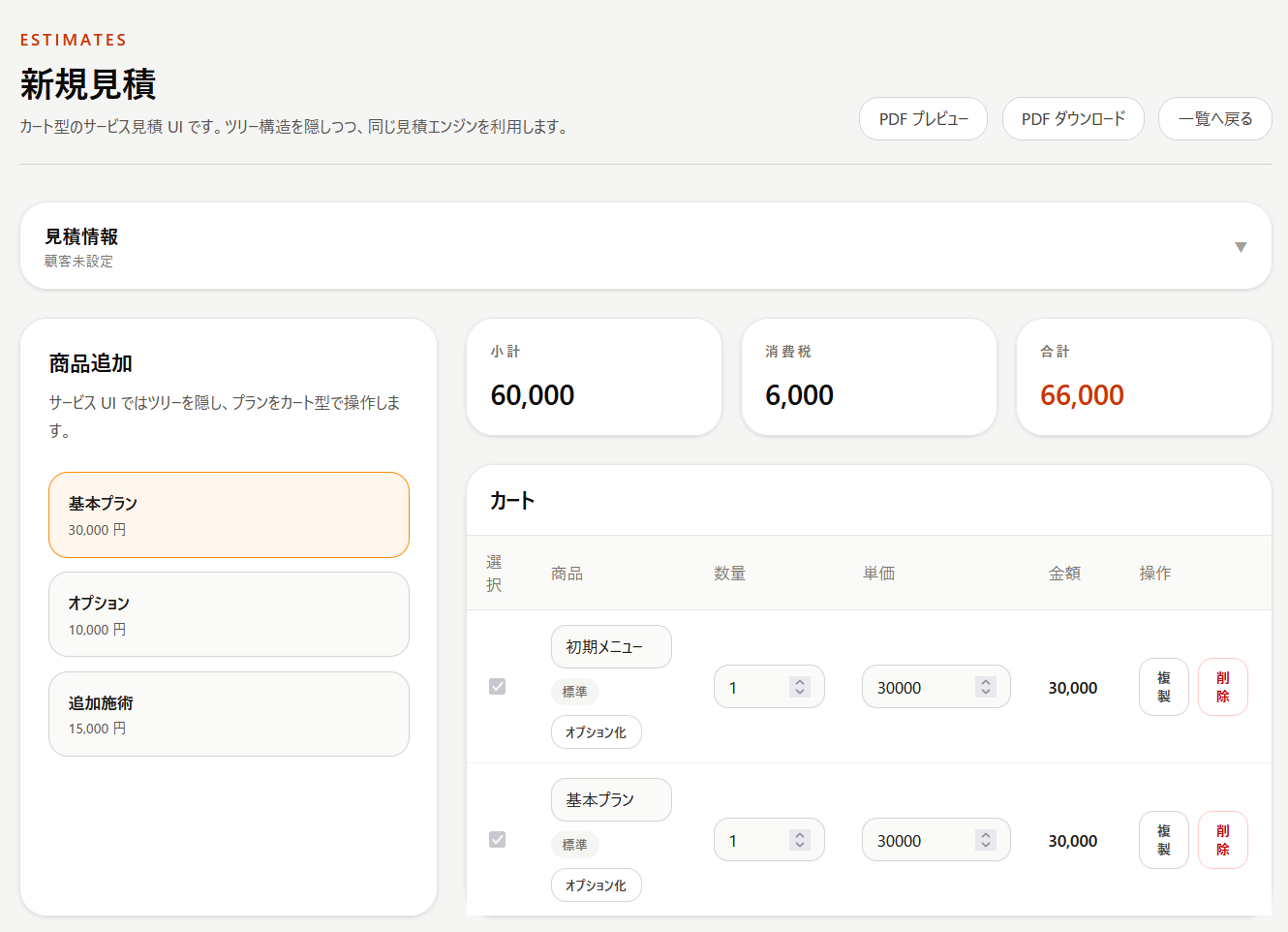Uncheck the 初期メニュー row selection checkbox
This screenshot has width=1288, height=932.
pyautogui.click(x=498, y=687)
